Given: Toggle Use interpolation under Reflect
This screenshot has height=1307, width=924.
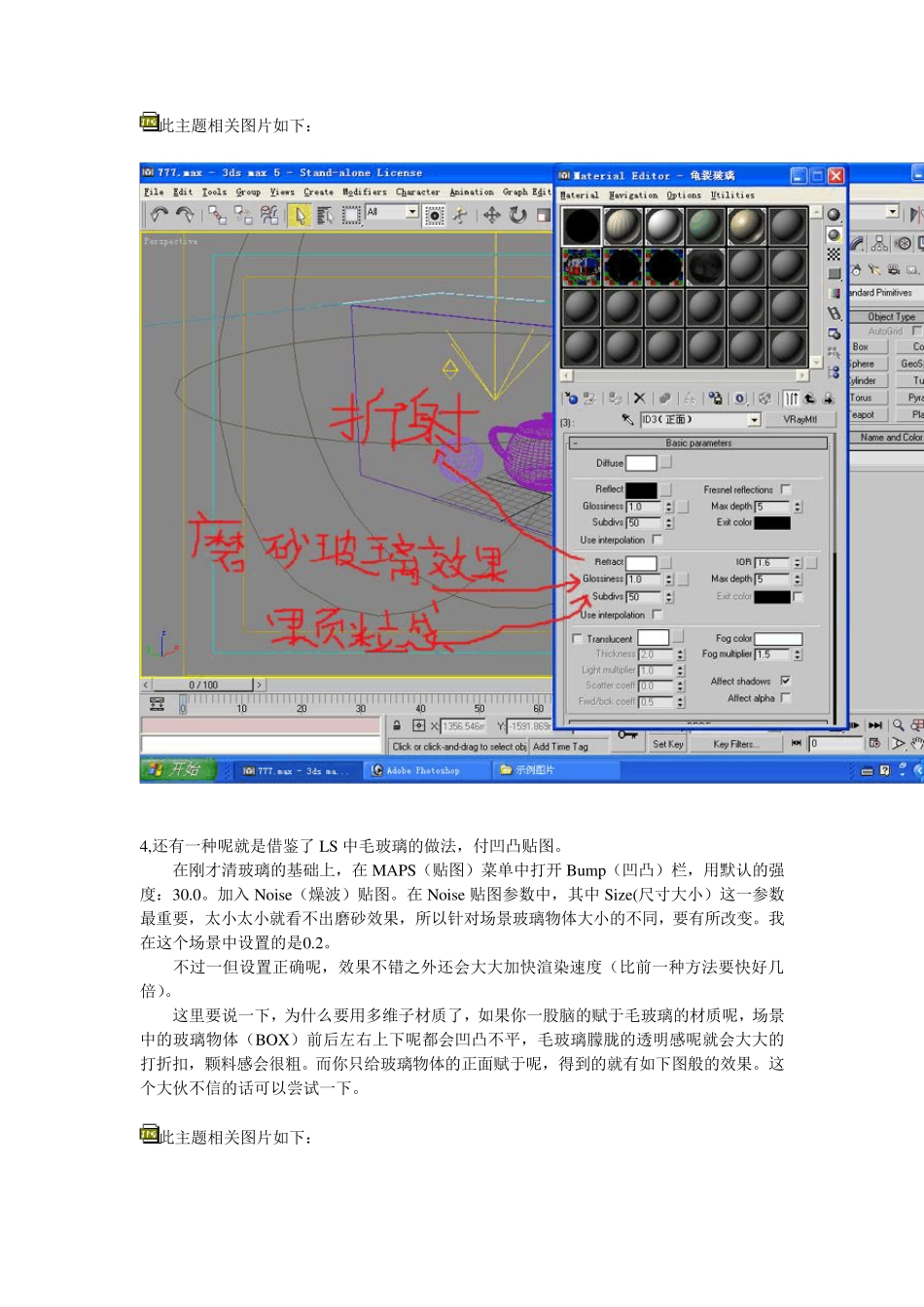Looking at the screenshot, I should click(x=657, y=540).
